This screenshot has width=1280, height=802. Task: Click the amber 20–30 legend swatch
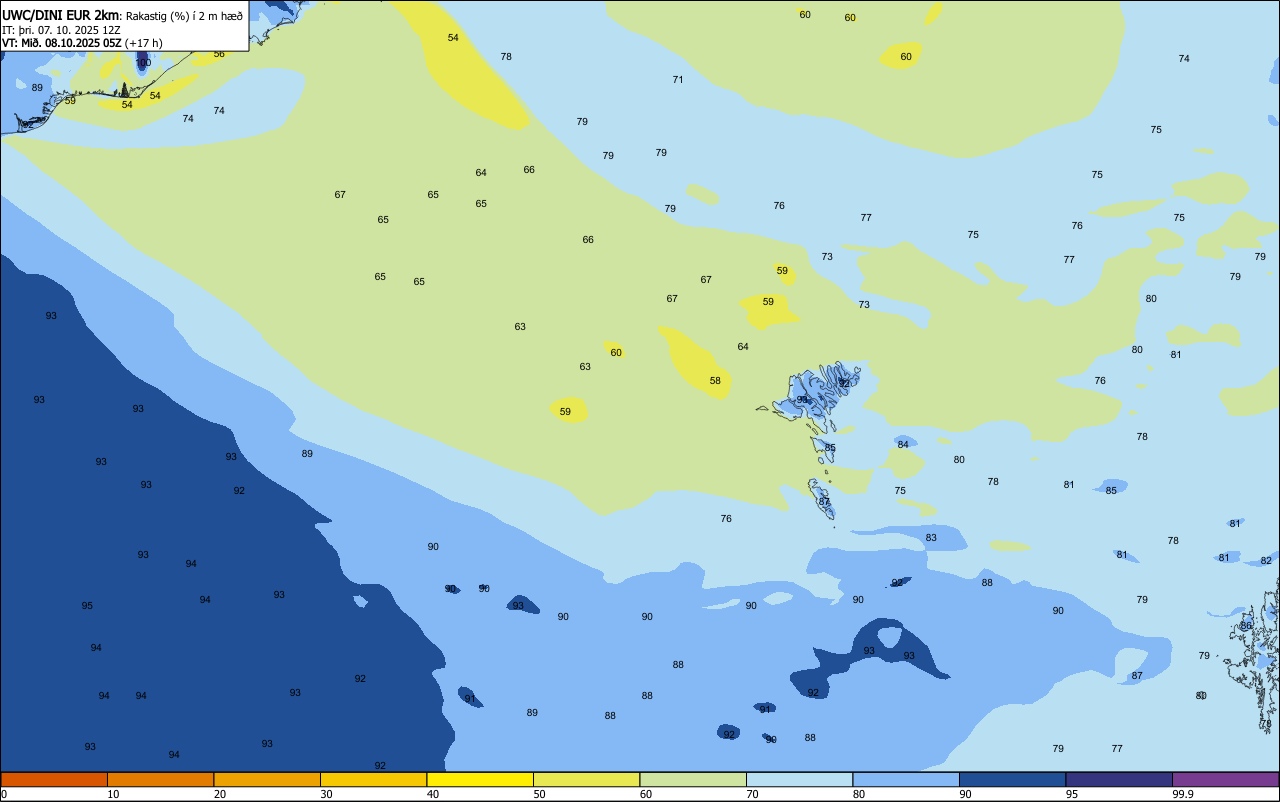point(267,779)
